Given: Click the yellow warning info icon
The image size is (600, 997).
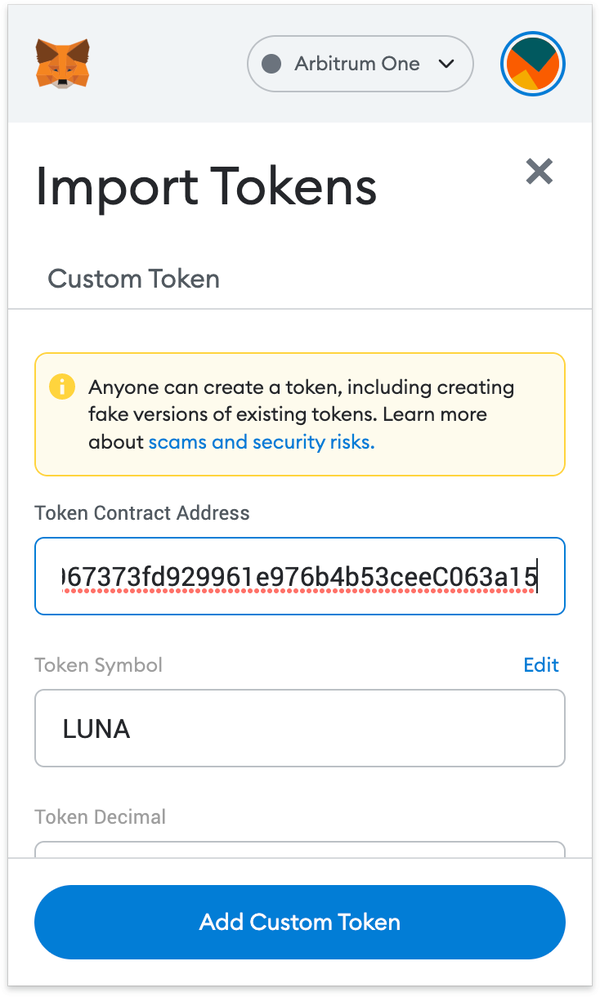Looking at the screenshot, I should click(x=62, y=386).
